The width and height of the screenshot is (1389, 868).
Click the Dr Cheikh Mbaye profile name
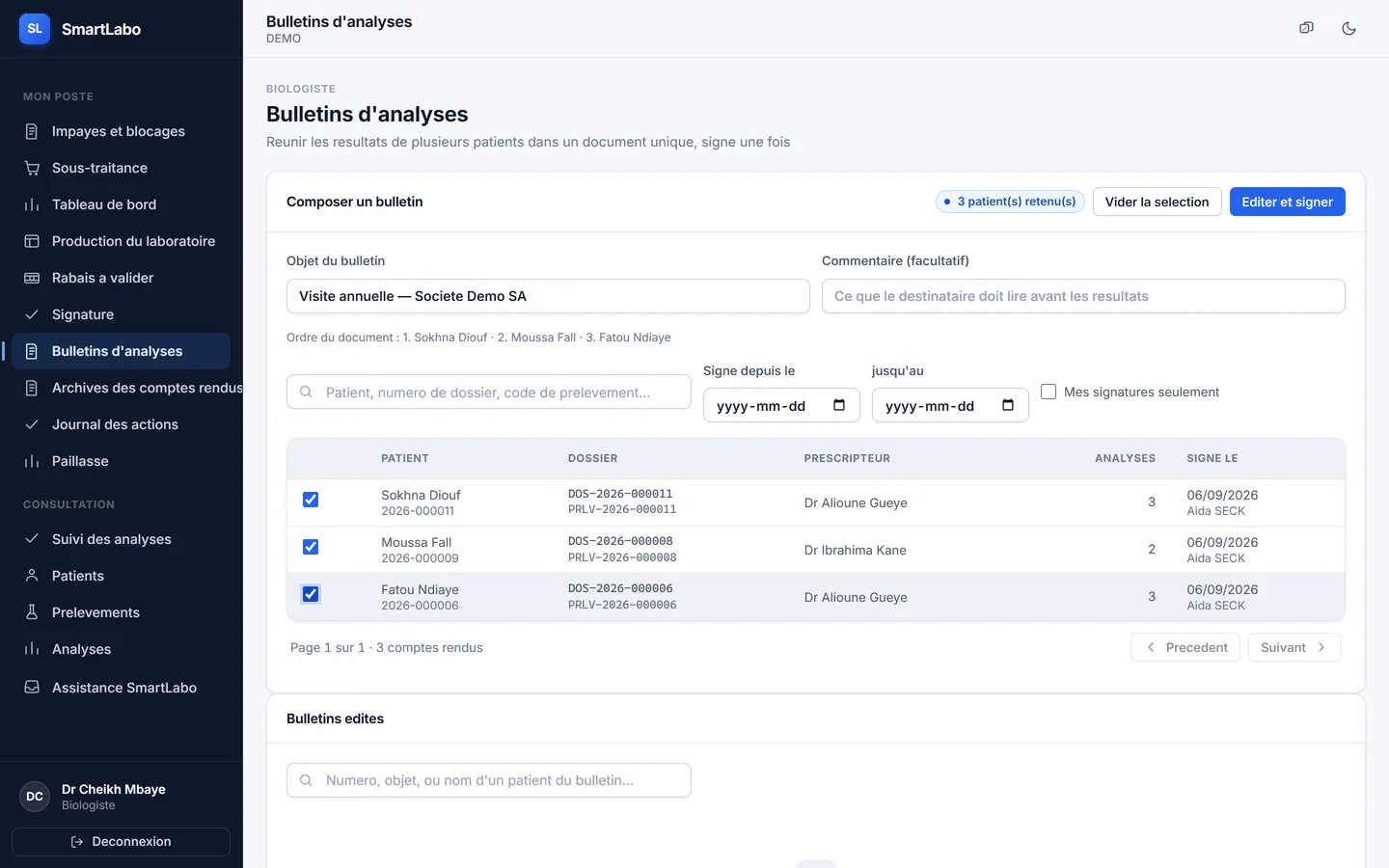click(114, 789)
